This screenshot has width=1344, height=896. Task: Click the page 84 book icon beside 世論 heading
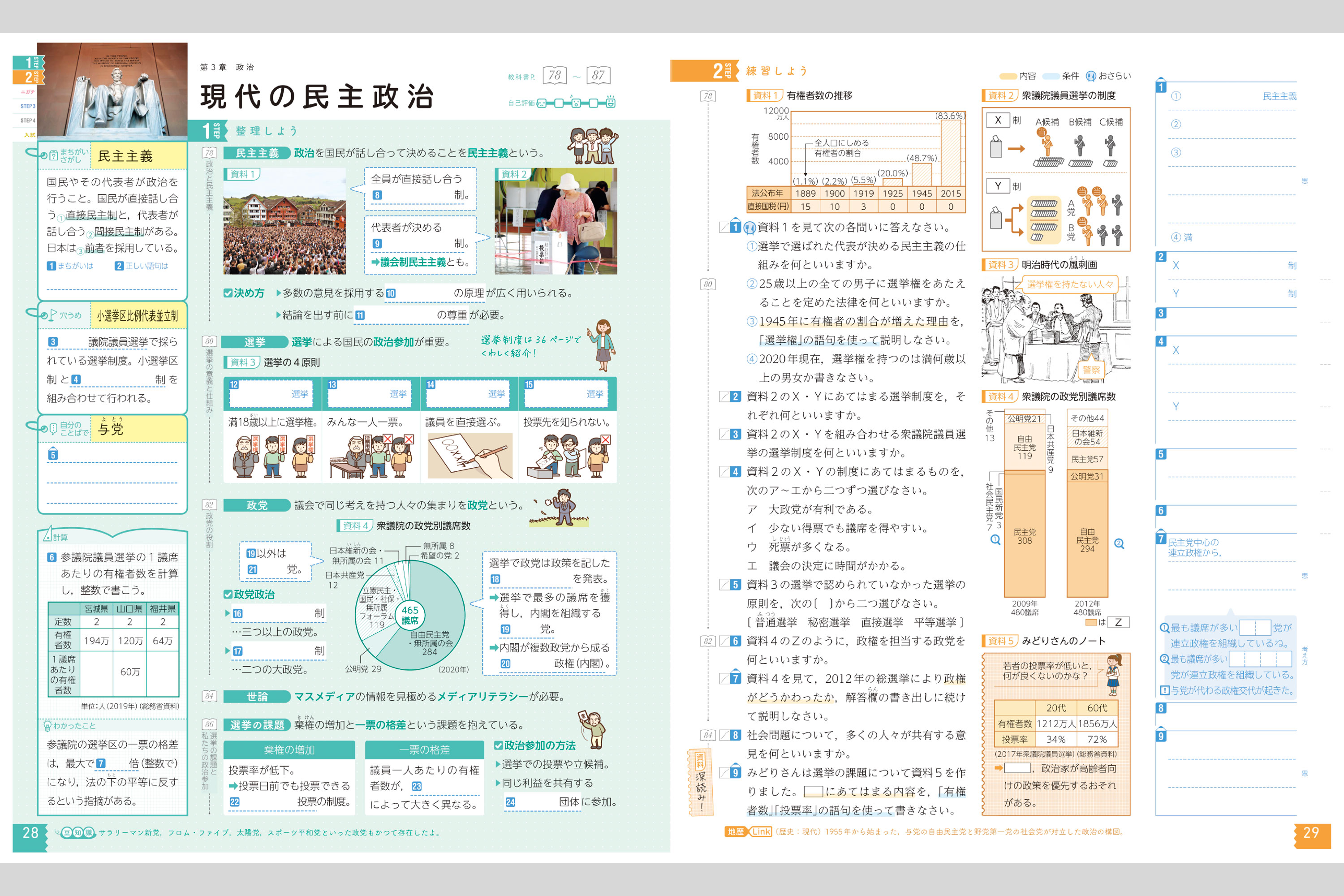(209, 696)
